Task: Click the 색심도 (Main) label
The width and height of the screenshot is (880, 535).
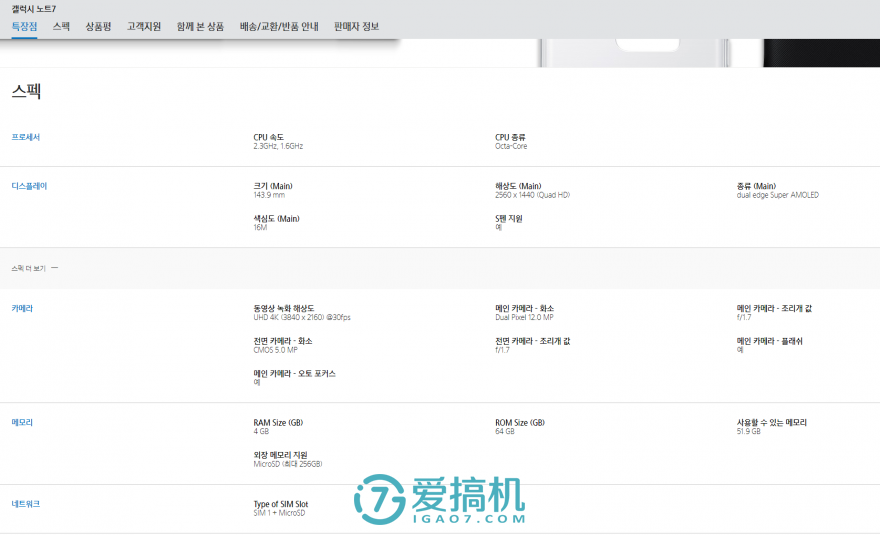Action: click(276, 218)
